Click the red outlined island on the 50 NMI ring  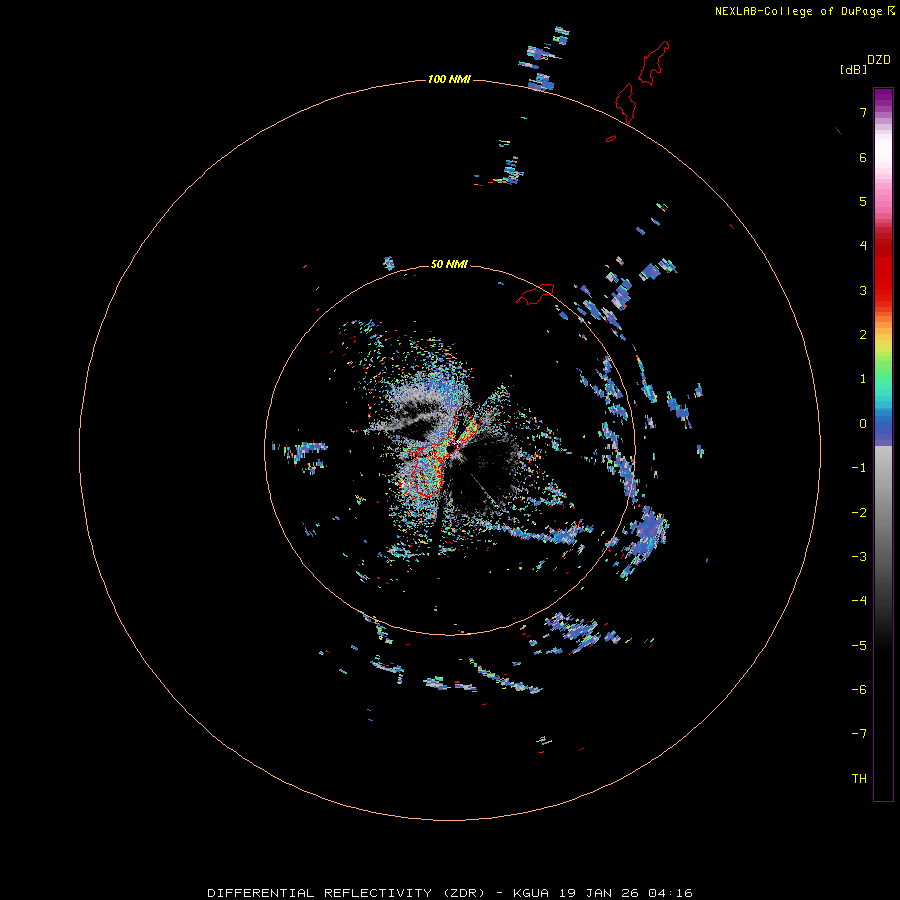[535, 294]
